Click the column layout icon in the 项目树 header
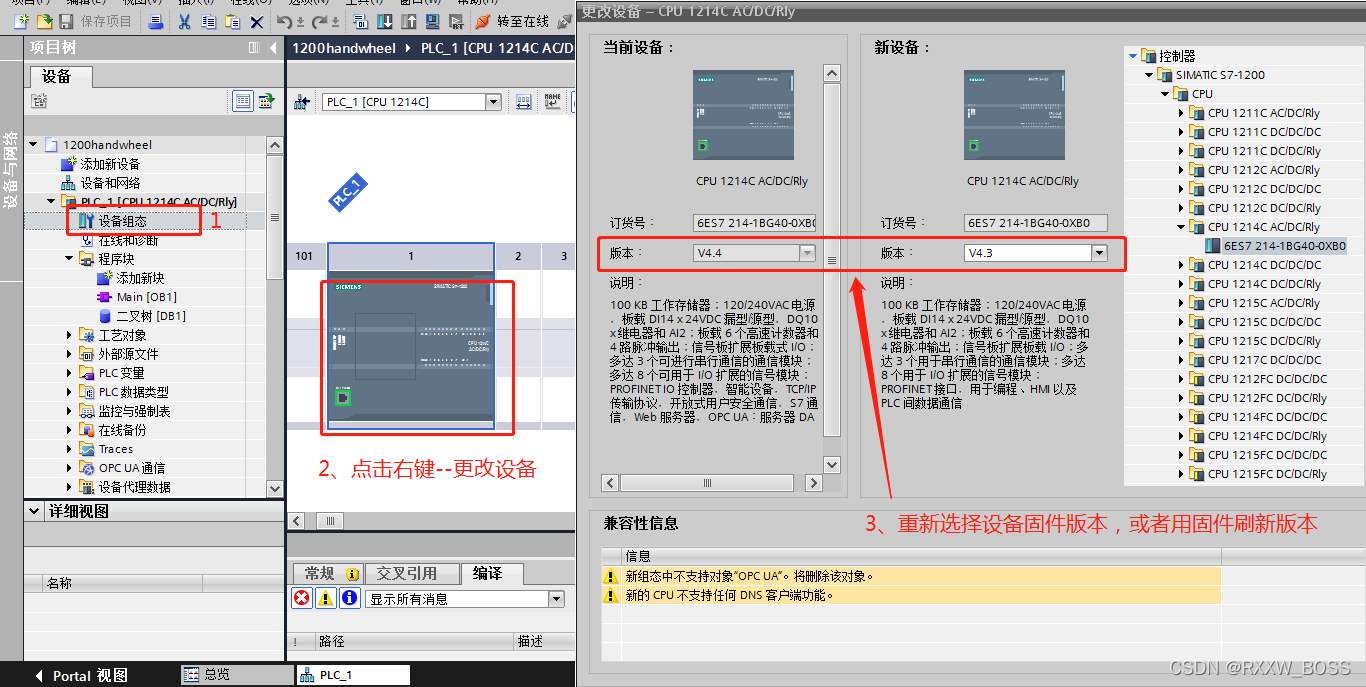Screen dimensions: 1366x687 click(254, 47)
